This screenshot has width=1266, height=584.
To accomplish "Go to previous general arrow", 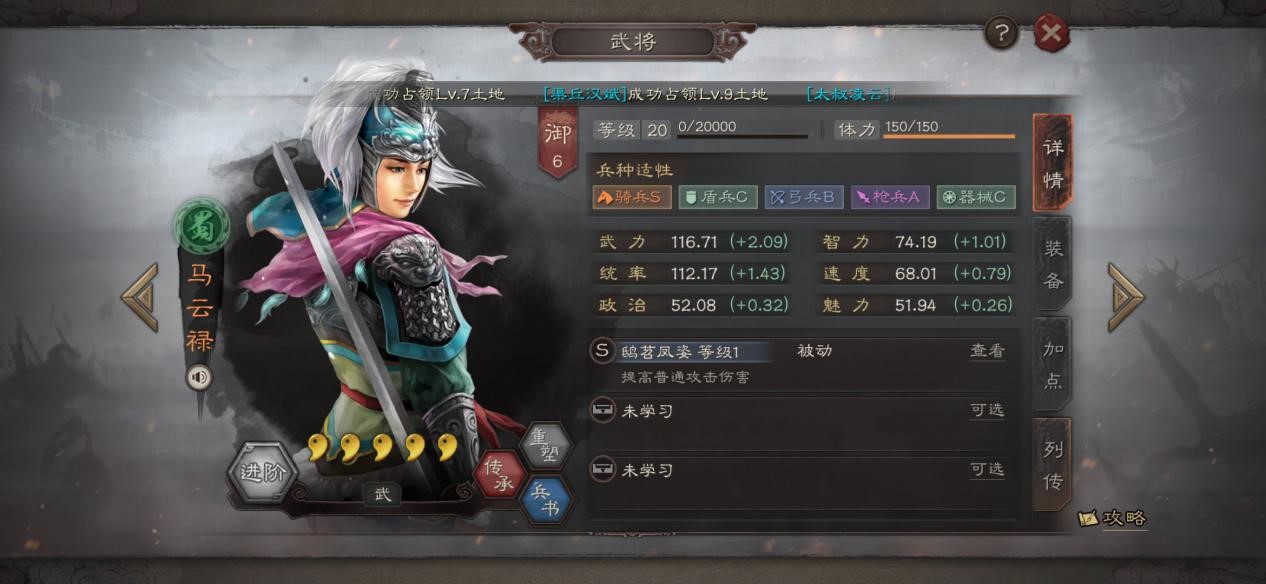I will (140, 297).
